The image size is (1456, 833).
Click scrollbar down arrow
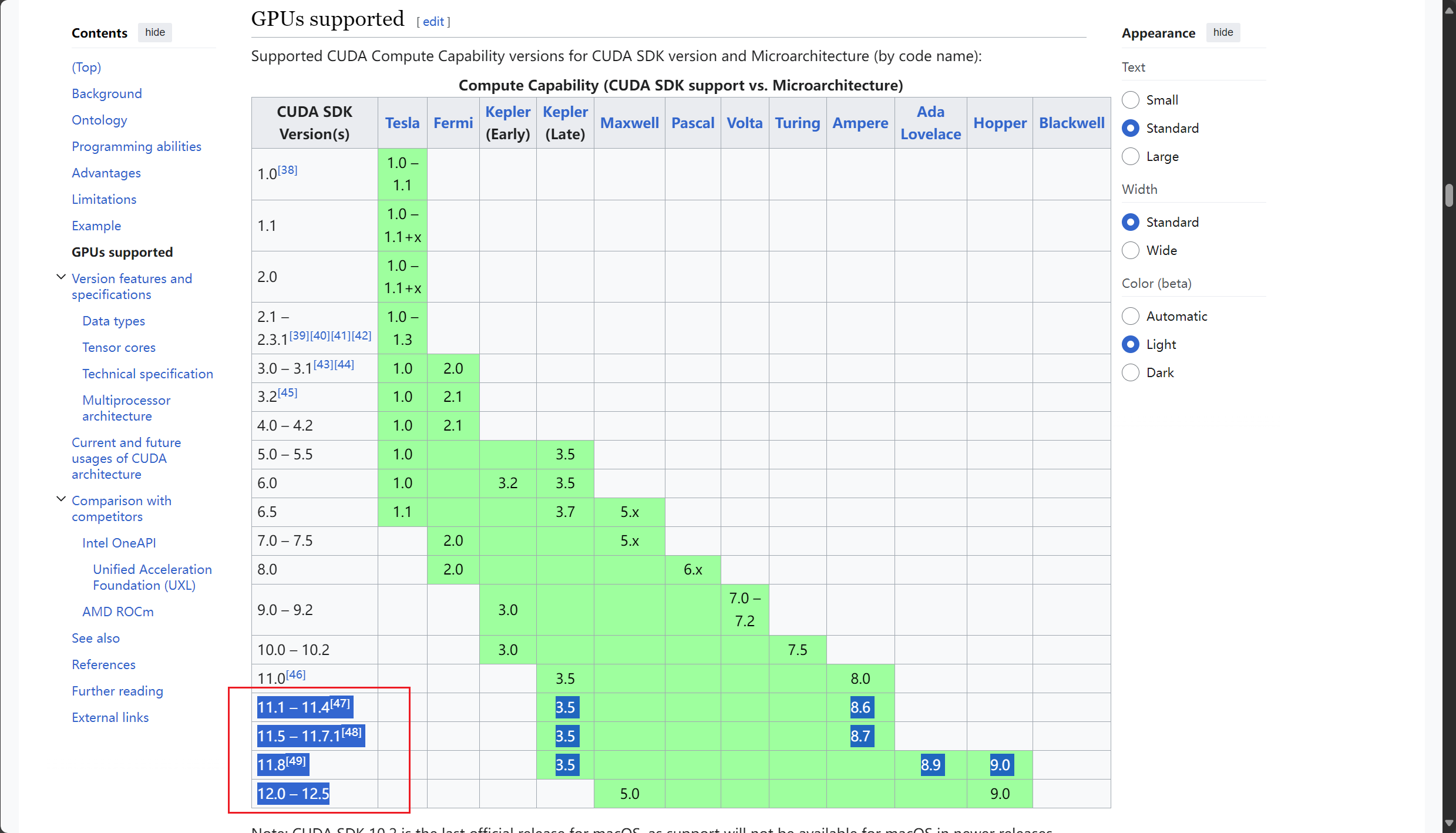click(1449, 824)
